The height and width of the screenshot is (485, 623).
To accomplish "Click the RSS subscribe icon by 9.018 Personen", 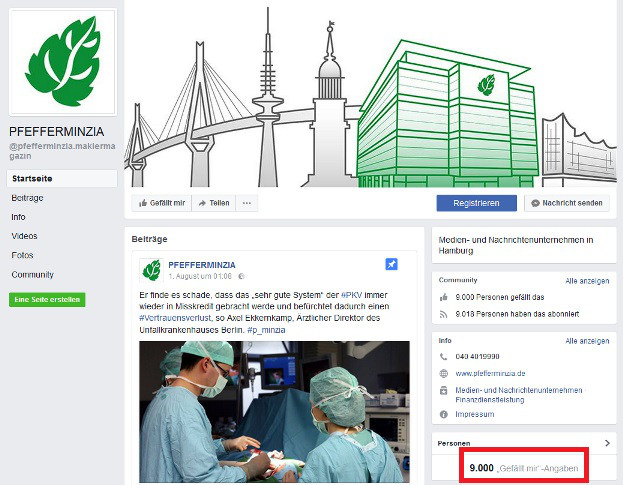I will [444, 314].
